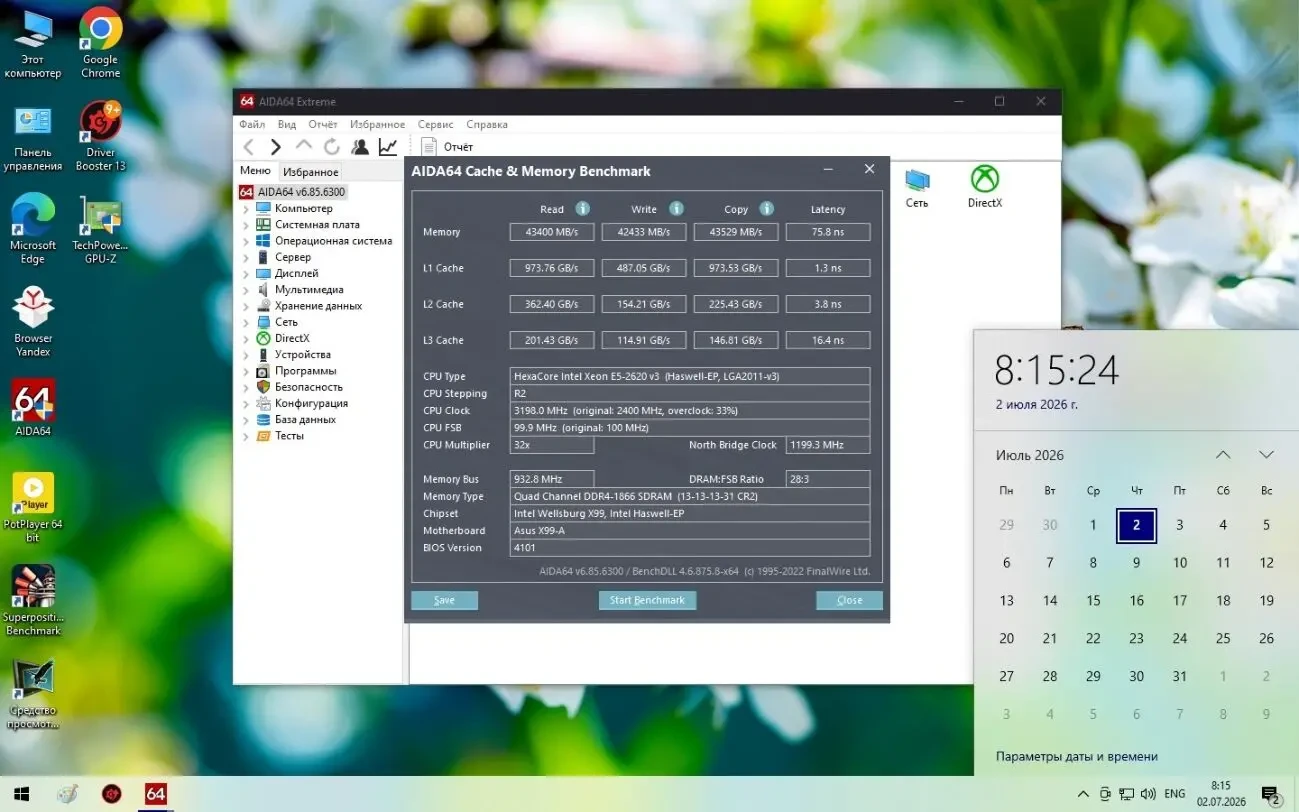Viewport: 1299px width, 812px height.
Task: Open the DirectX icon in right pane
Action: click(x=985, y=187)
